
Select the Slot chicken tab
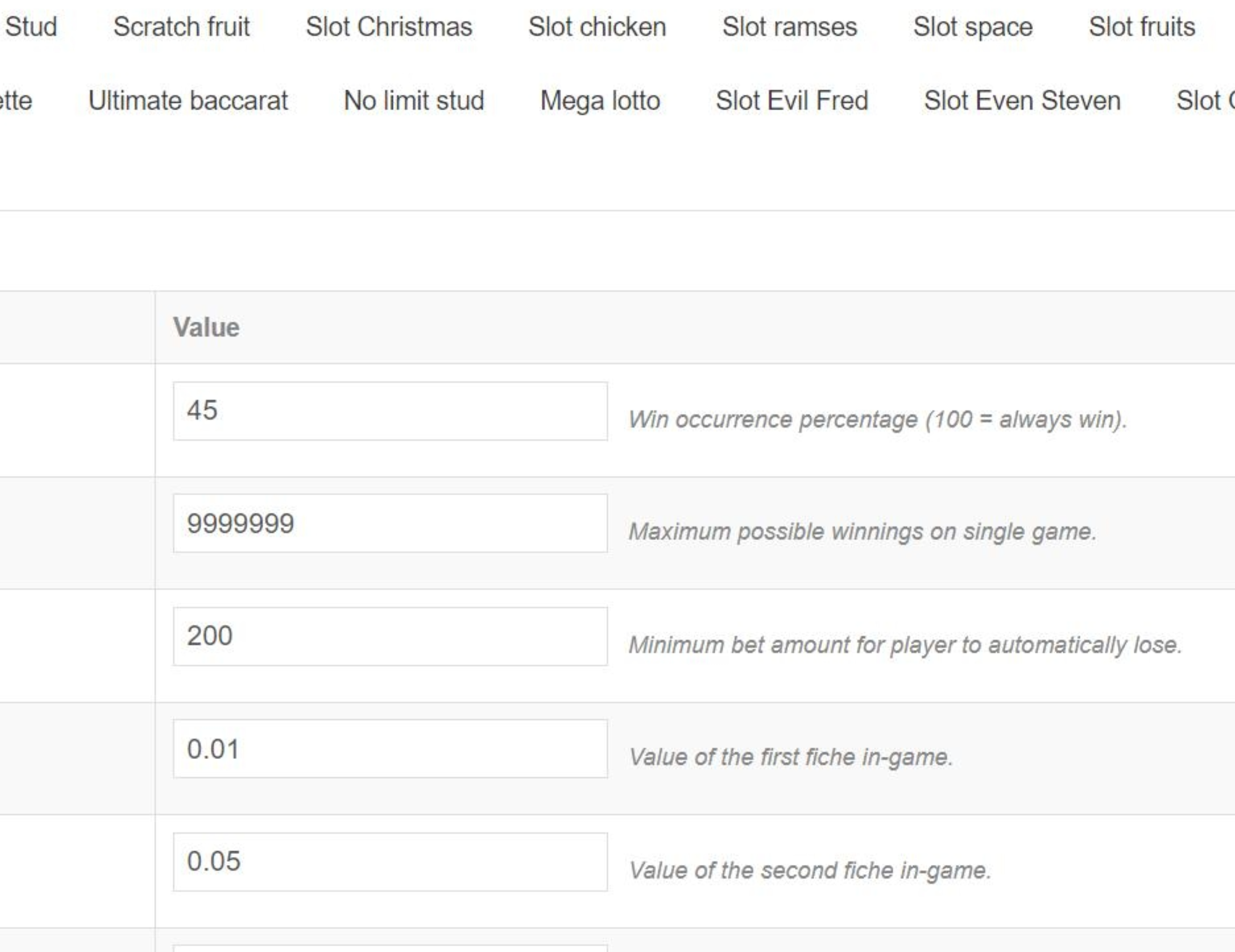(x=596, y=26)
